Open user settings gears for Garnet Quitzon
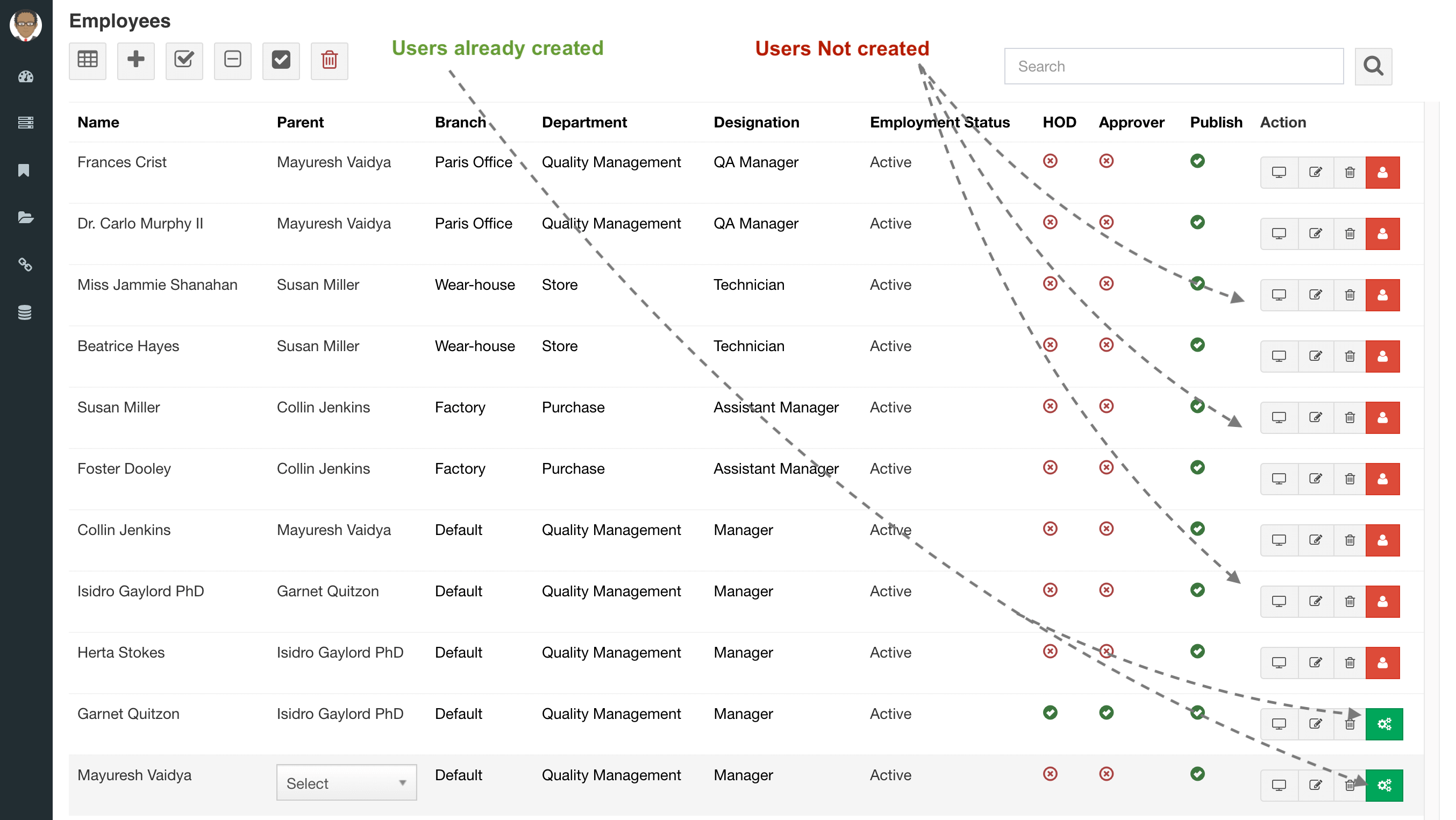The width and height of the screenshot is (1456, 820). 1384,724
